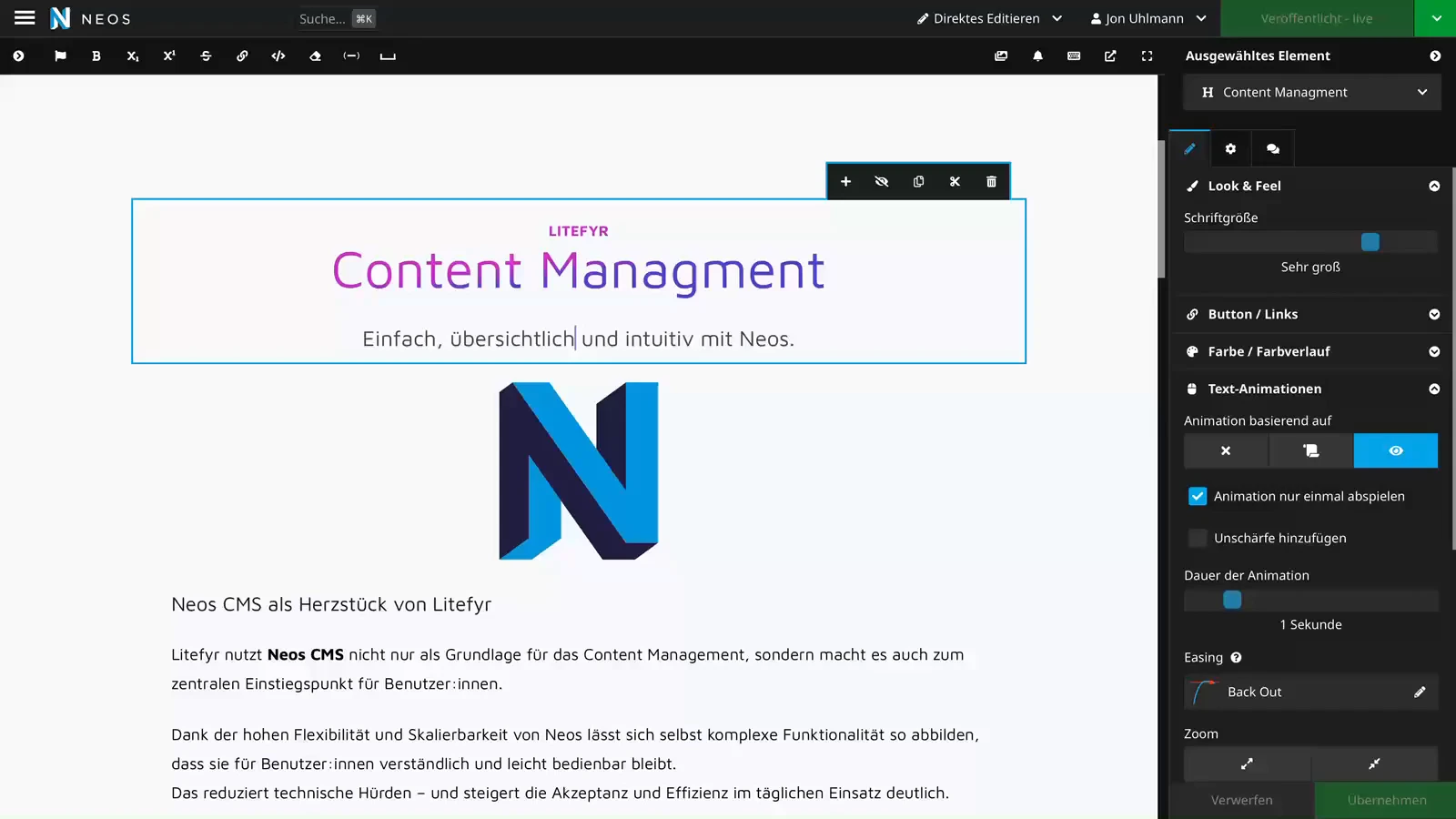Click the remove formatting eraser icon
The width and height of the screenshot is (1456, 819).
(x=315, y=56)
